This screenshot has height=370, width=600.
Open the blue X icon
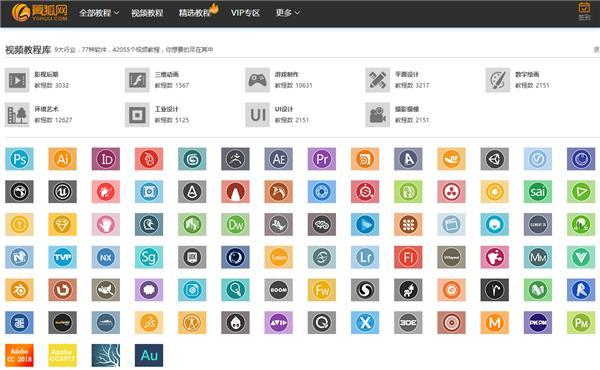pos(365,323)
